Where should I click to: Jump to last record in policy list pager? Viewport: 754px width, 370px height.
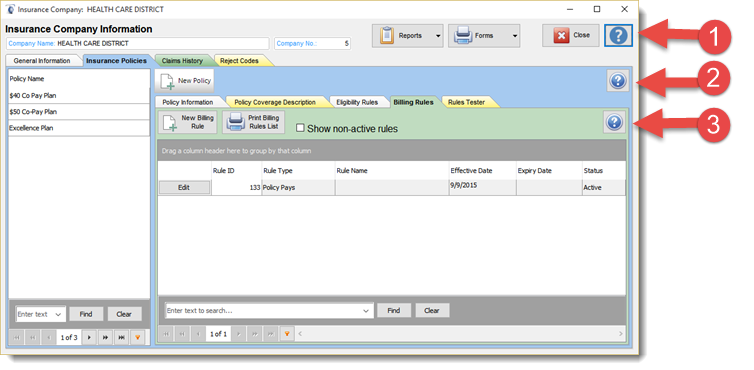[x=122, y=338]
